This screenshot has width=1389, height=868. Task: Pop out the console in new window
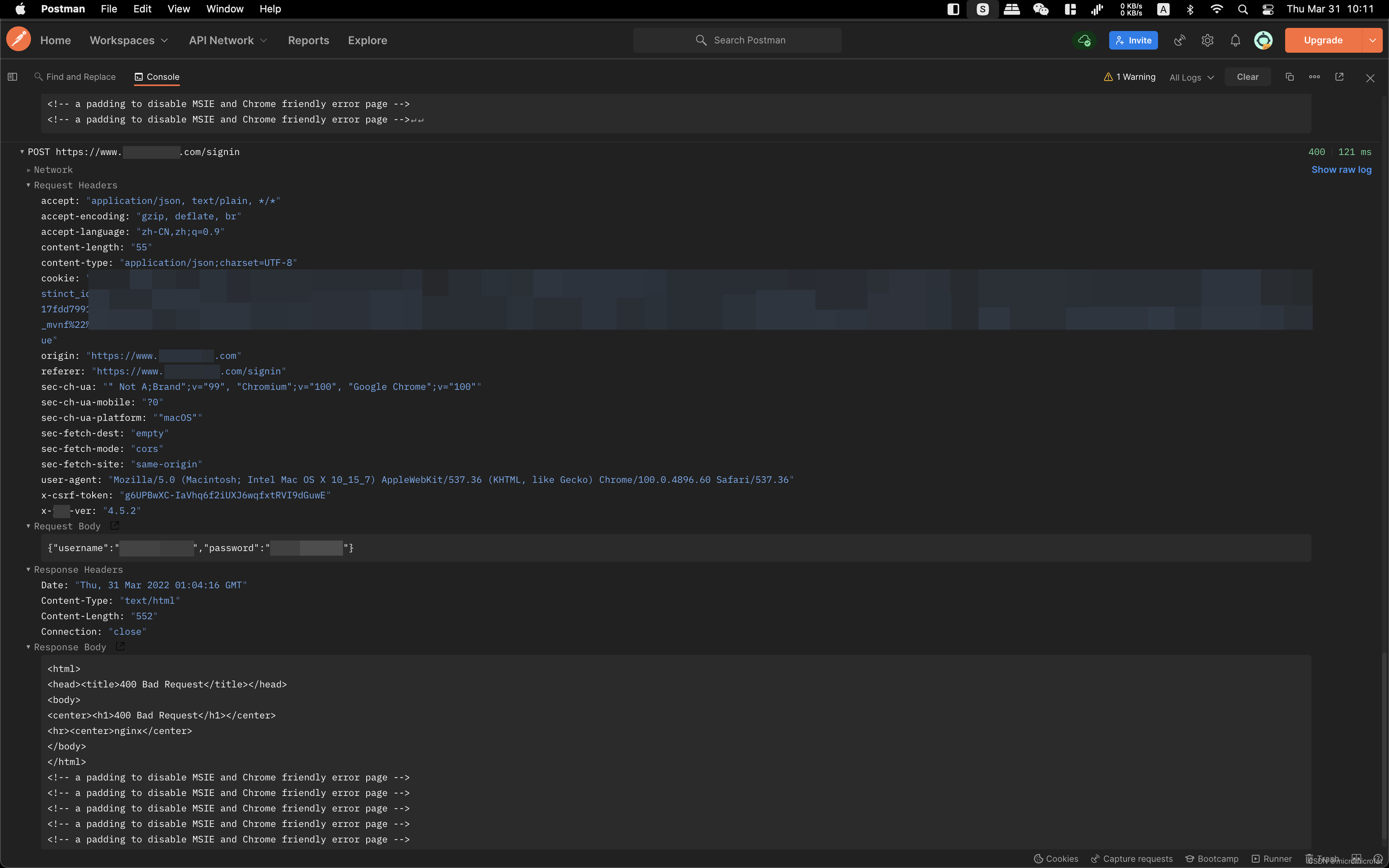pos(1339,77)
